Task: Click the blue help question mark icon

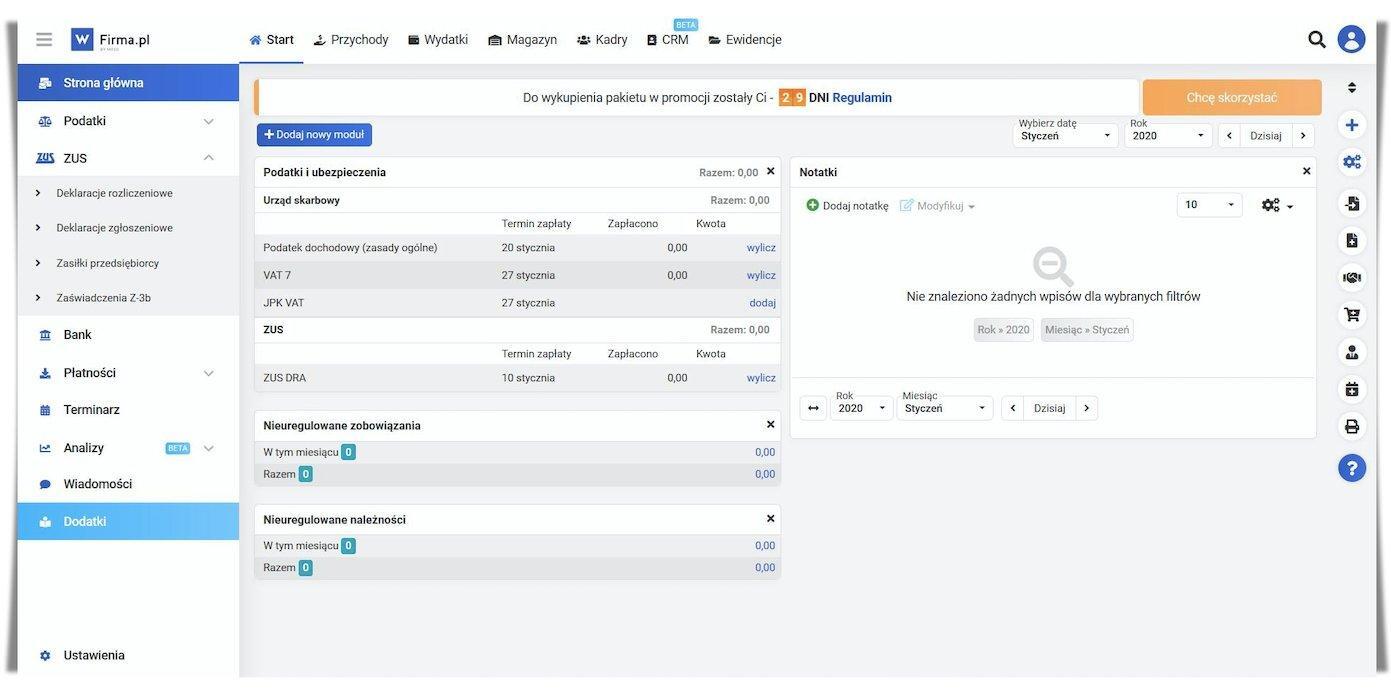Action: point(1351,468)
